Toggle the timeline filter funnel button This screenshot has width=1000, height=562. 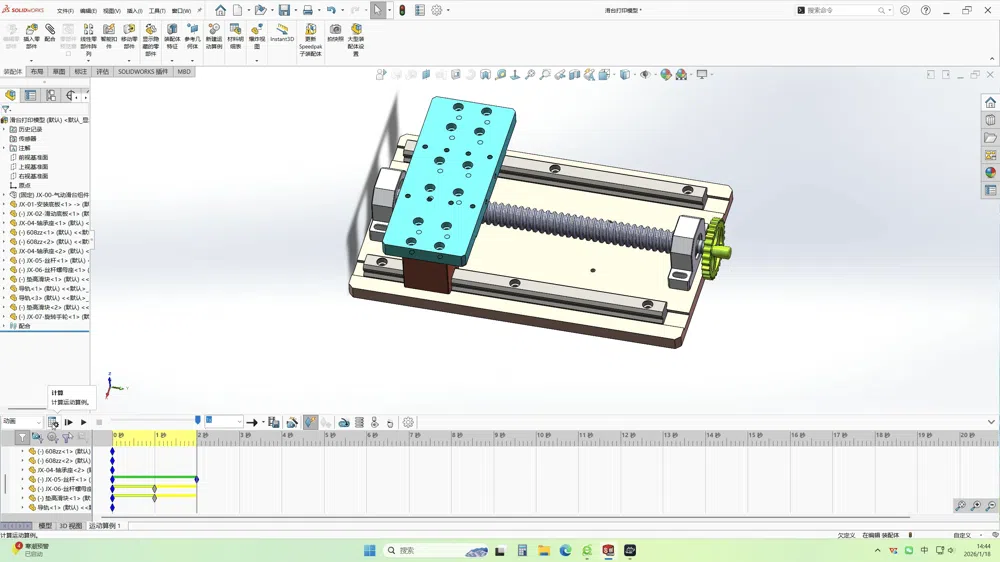(x=22, y=438)
